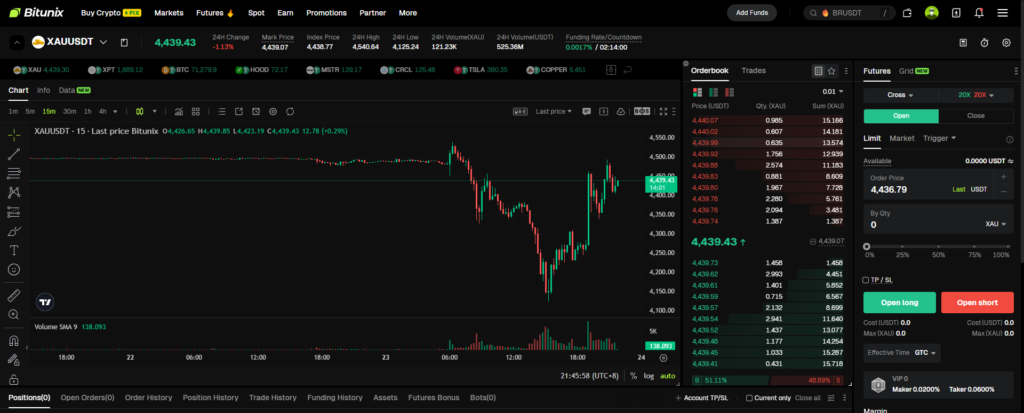The width and height of the screenshot is (1024, 413).
Task: Expand more timeframes arrow after 4h
Action: click(116, 112)
